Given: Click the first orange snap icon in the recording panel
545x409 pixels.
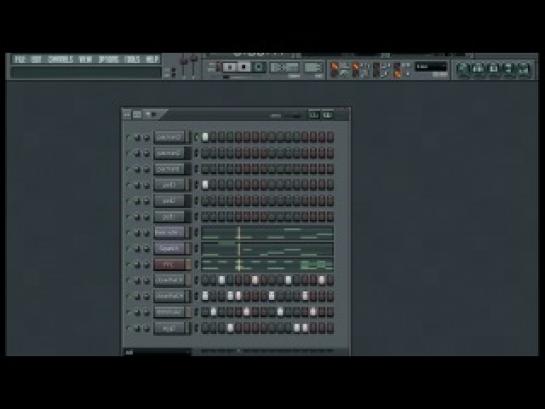Looking at the screenshot, I should 334,68.
